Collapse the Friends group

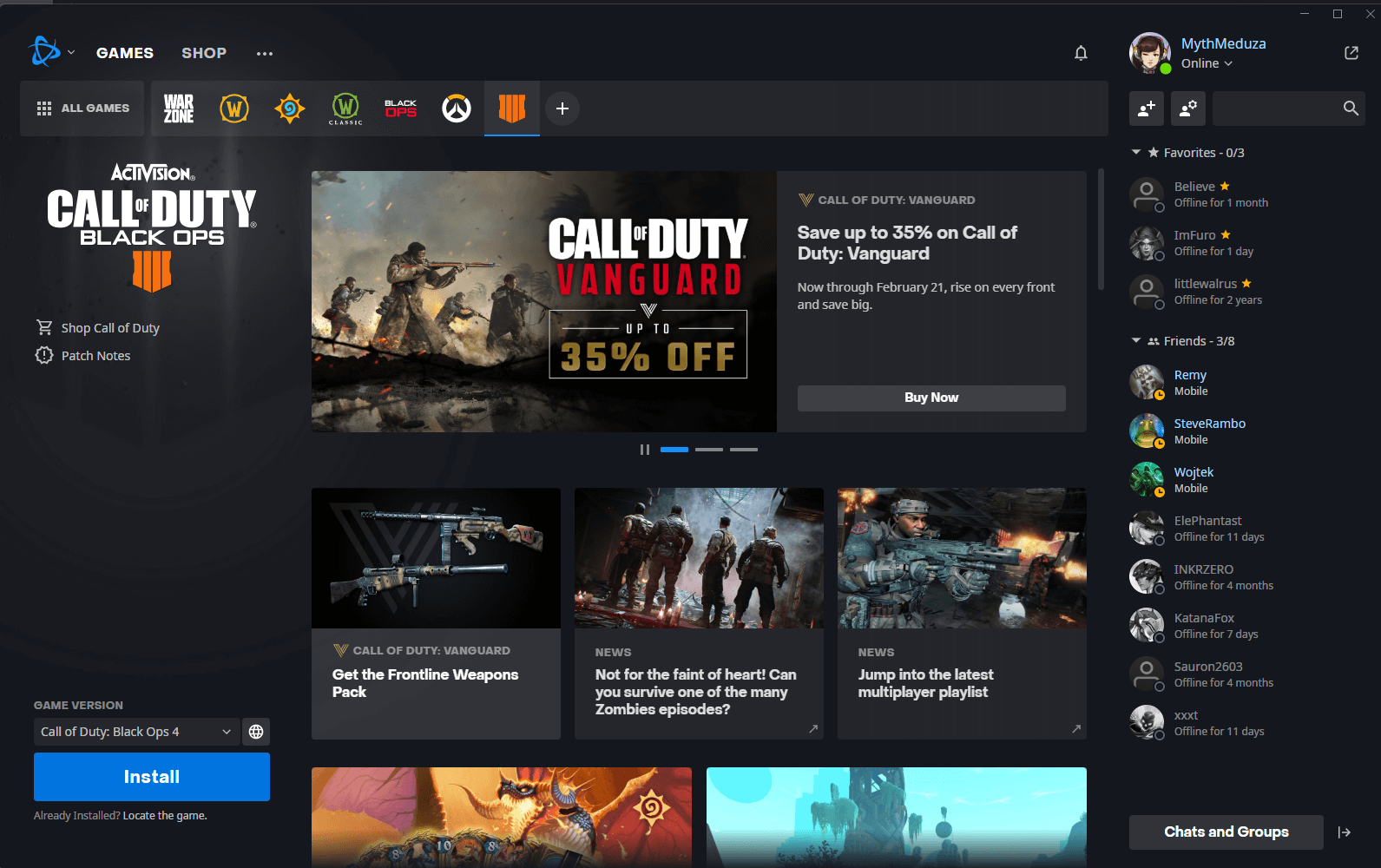pyautogui.click(x=1136, y=340)
